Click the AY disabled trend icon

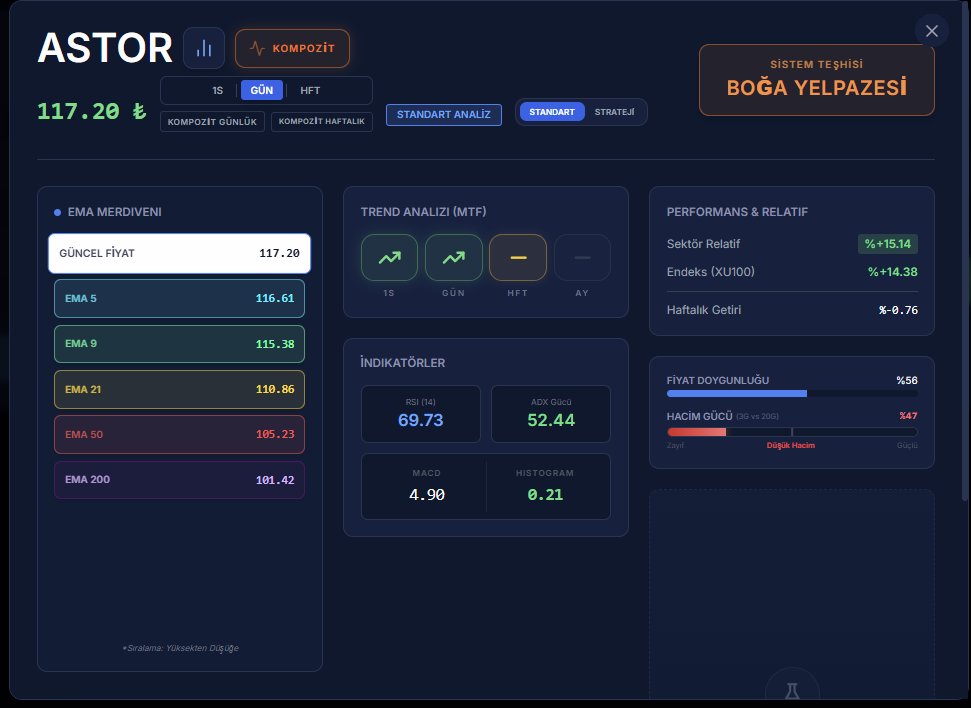pos(582,258)
